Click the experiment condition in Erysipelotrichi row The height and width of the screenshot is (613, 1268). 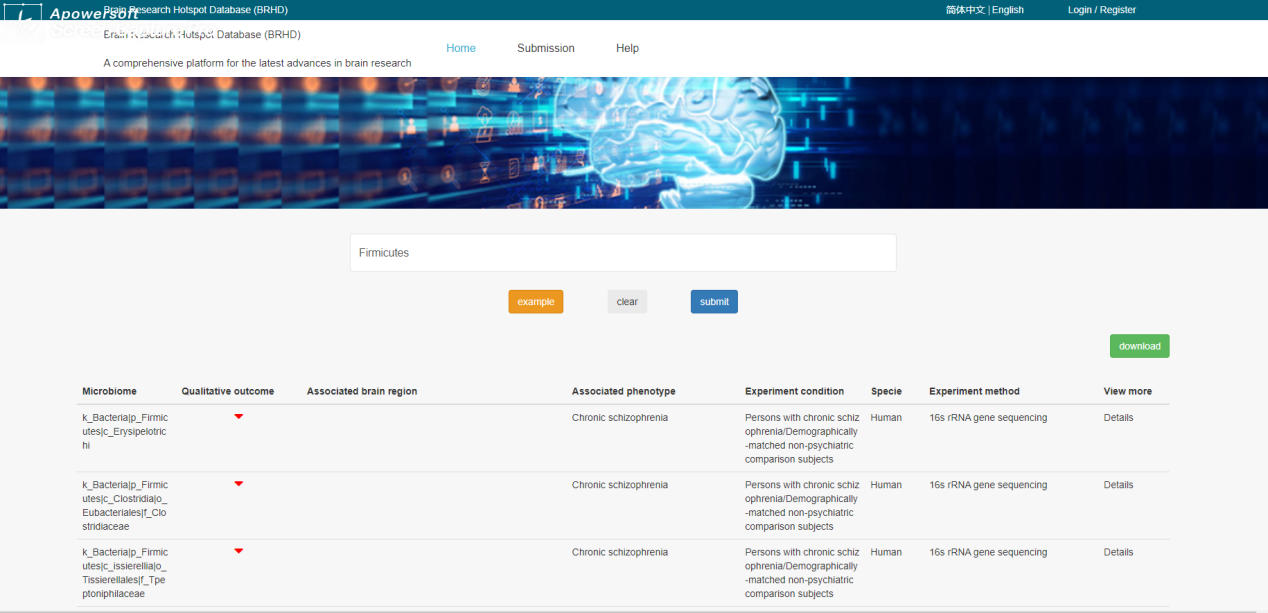pyautogui.click(x=802, y=439)
